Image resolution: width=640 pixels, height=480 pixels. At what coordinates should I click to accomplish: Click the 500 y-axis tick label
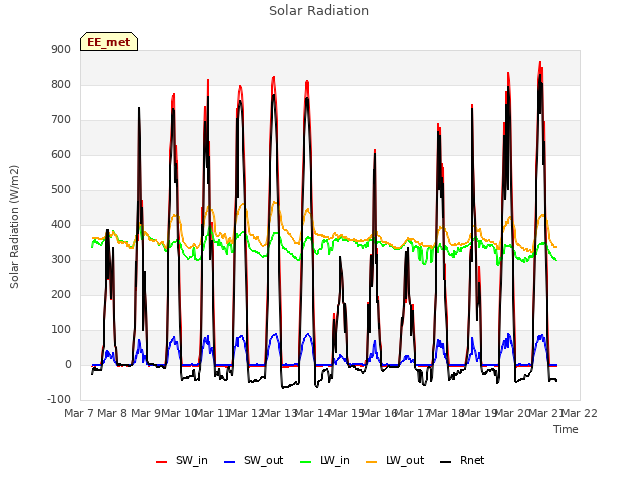(x=61, y=189)
